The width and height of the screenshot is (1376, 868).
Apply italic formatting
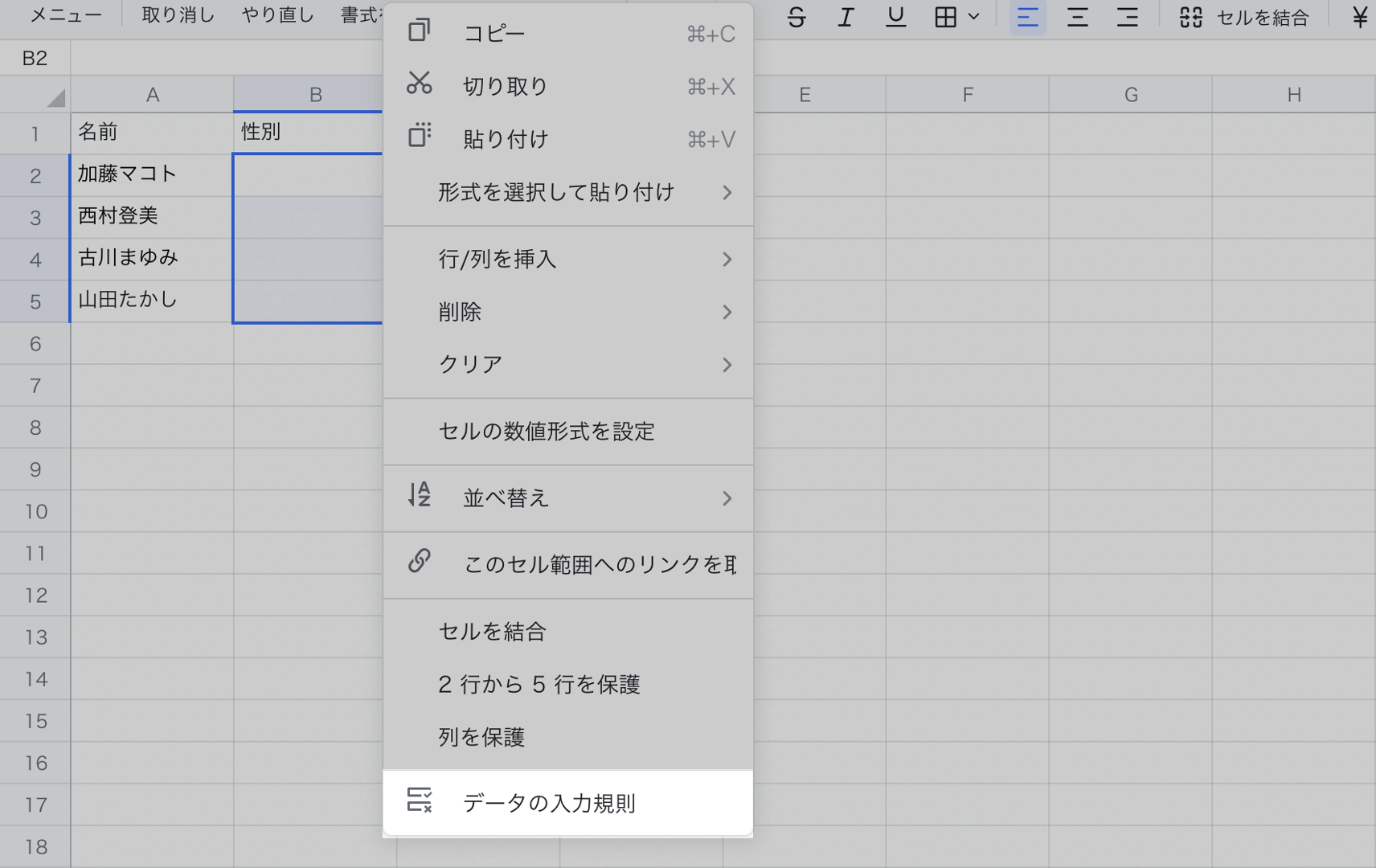click(x=845, y=17)
